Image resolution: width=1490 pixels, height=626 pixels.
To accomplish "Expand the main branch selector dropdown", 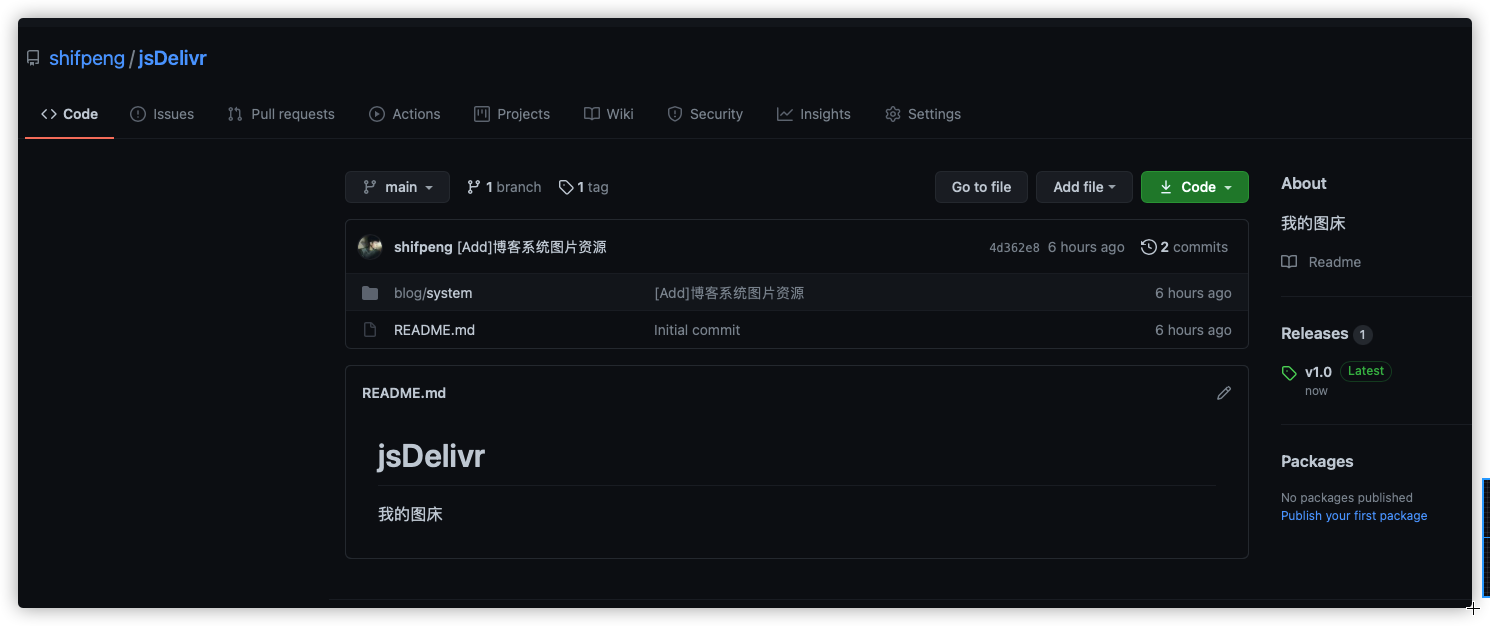I will click(x=397, y=187).
